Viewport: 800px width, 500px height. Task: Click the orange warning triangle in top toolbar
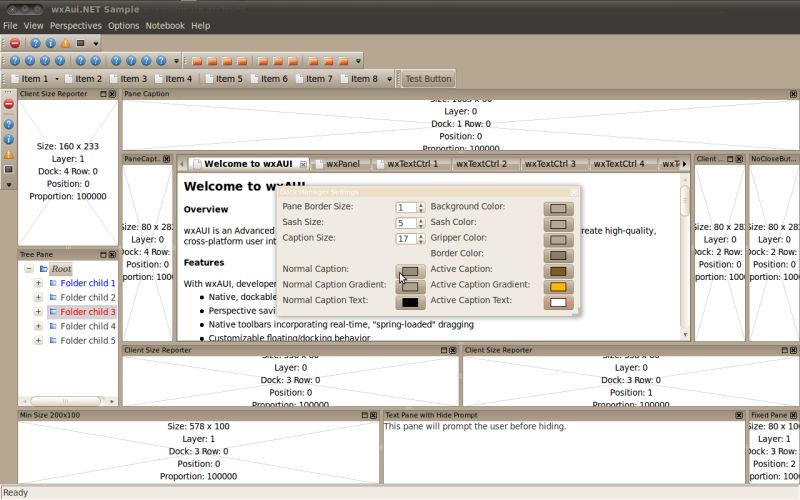click(x=66, y=43)
